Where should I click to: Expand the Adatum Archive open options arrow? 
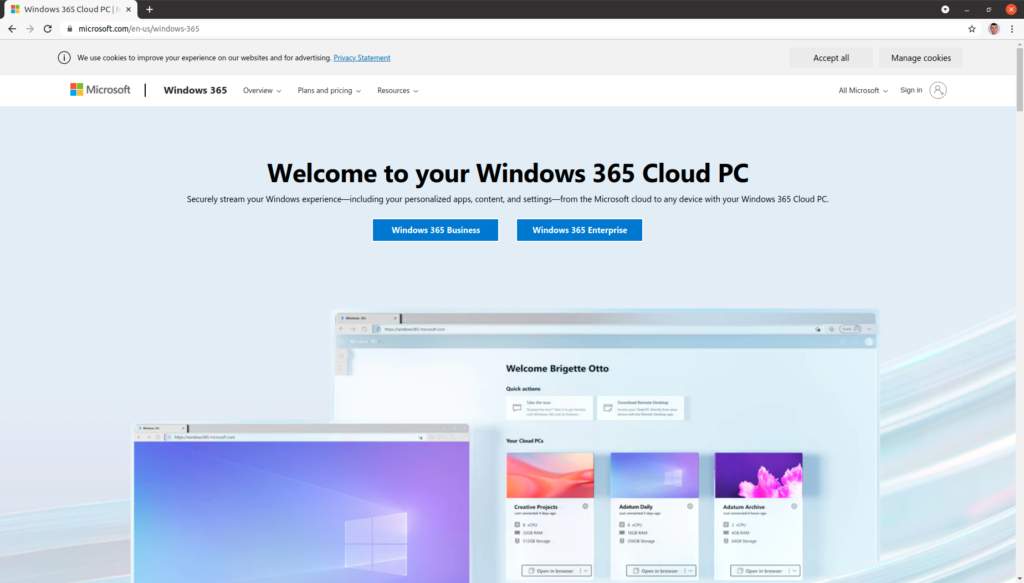click(x=794, y=571)
